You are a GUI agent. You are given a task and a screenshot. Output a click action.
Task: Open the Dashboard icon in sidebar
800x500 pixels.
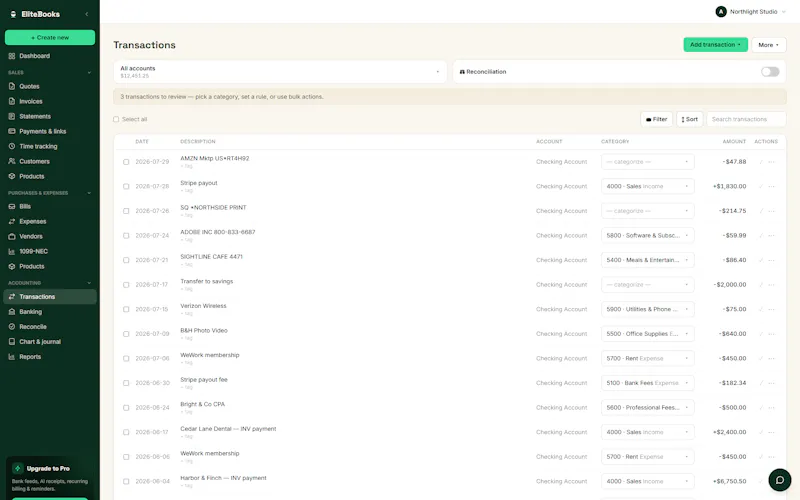tap(12, 56)
